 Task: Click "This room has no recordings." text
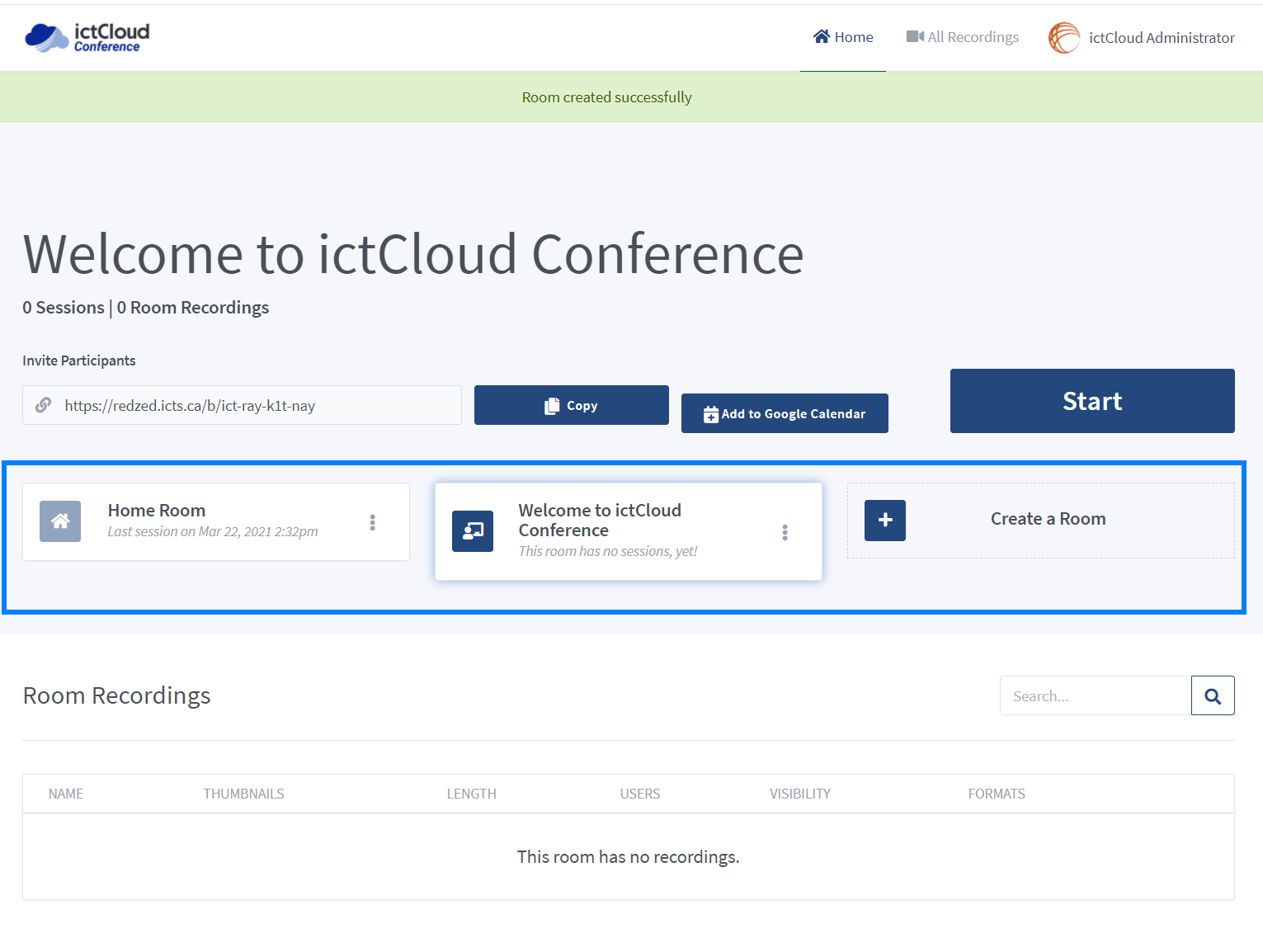(x=628, y=857)
